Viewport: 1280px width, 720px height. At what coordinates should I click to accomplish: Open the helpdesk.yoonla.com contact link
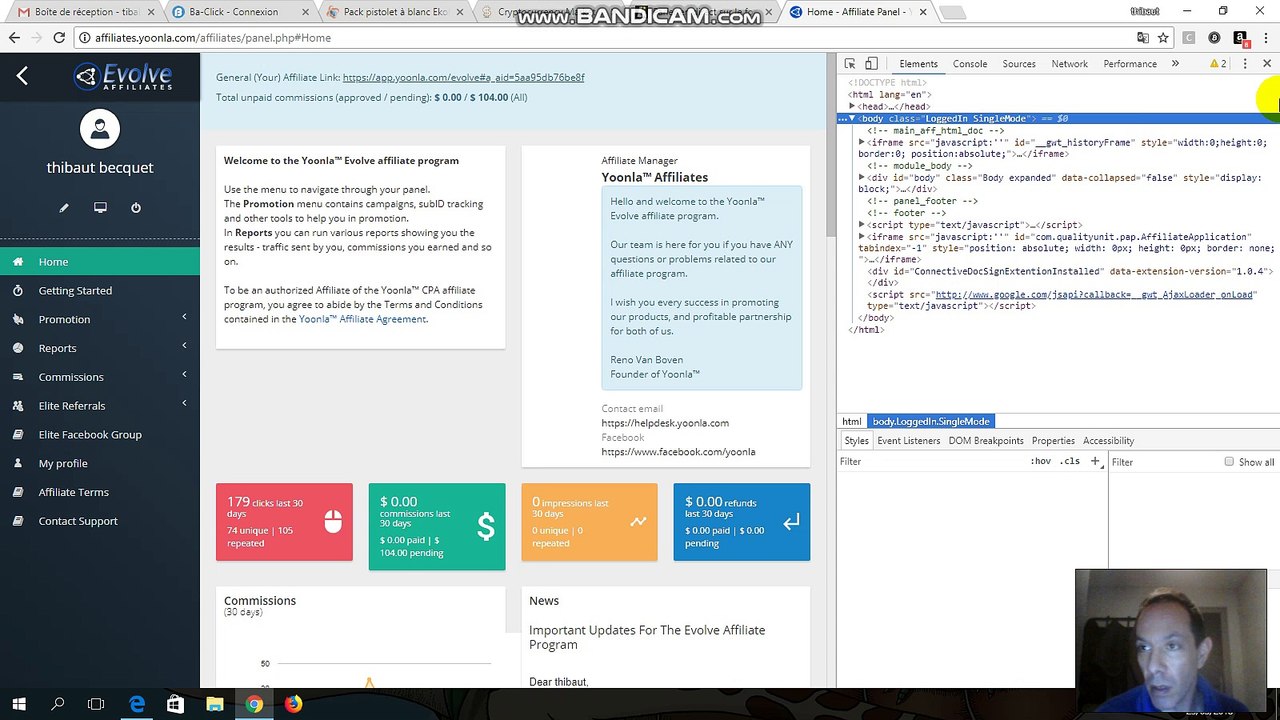665,423
